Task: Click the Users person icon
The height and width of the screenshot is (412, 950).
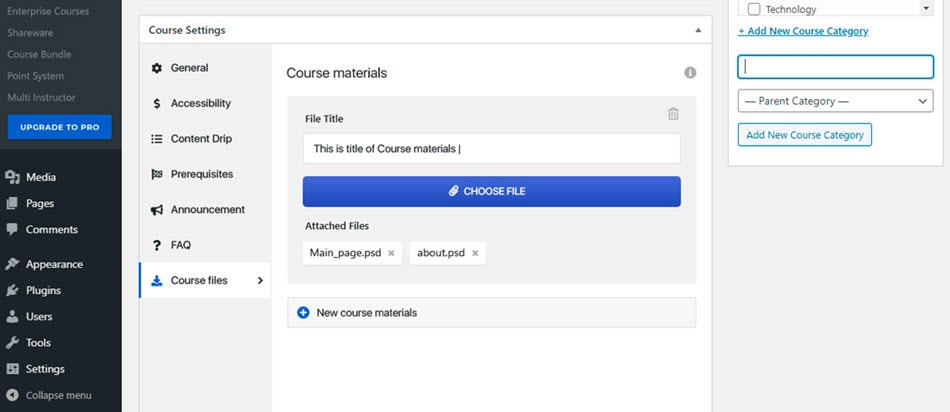Action: click(x=12, y=316)
